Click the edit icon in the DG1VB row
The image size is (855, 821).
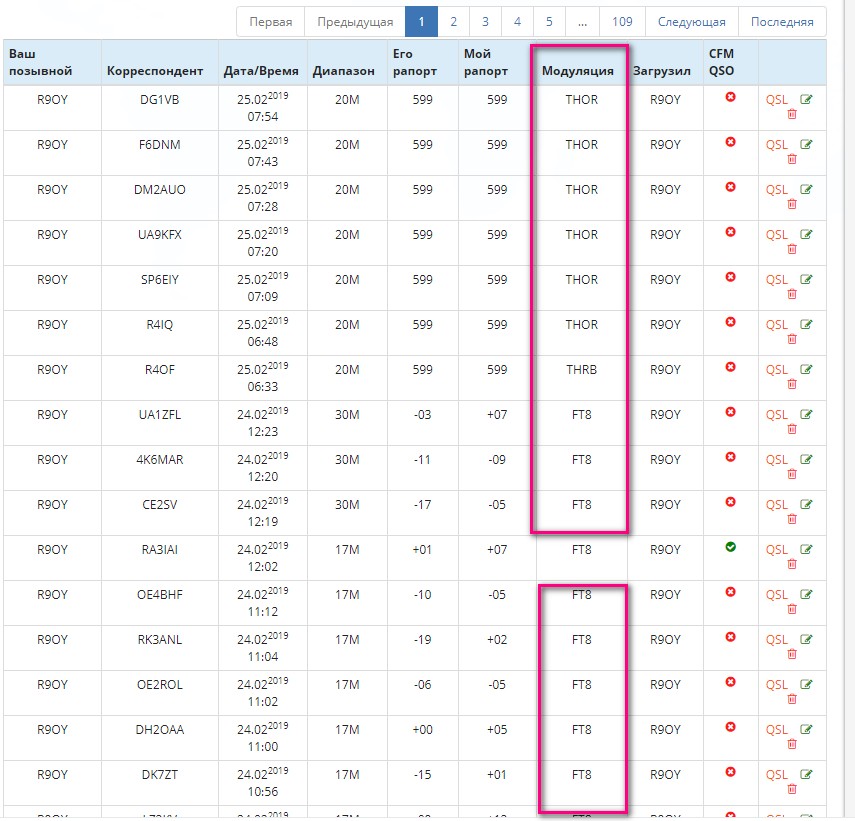[x=806, y=99]
